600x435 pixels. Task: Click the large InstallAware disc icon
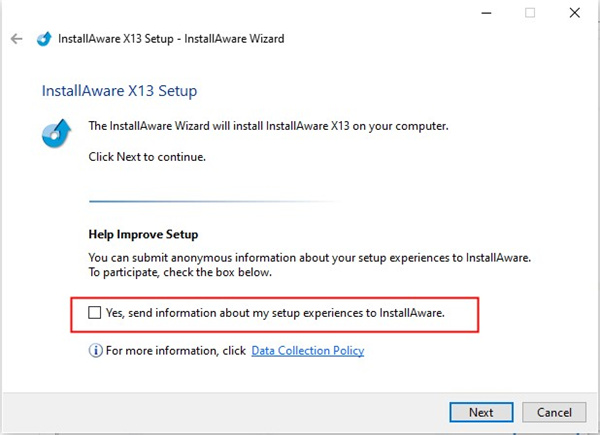point(56,135)
